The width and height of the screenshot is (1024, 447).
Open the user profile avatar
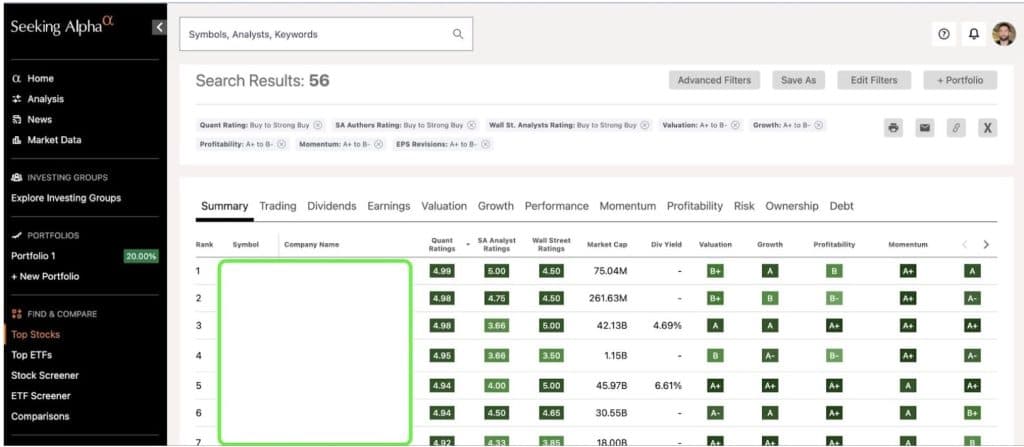(1004, 34)
